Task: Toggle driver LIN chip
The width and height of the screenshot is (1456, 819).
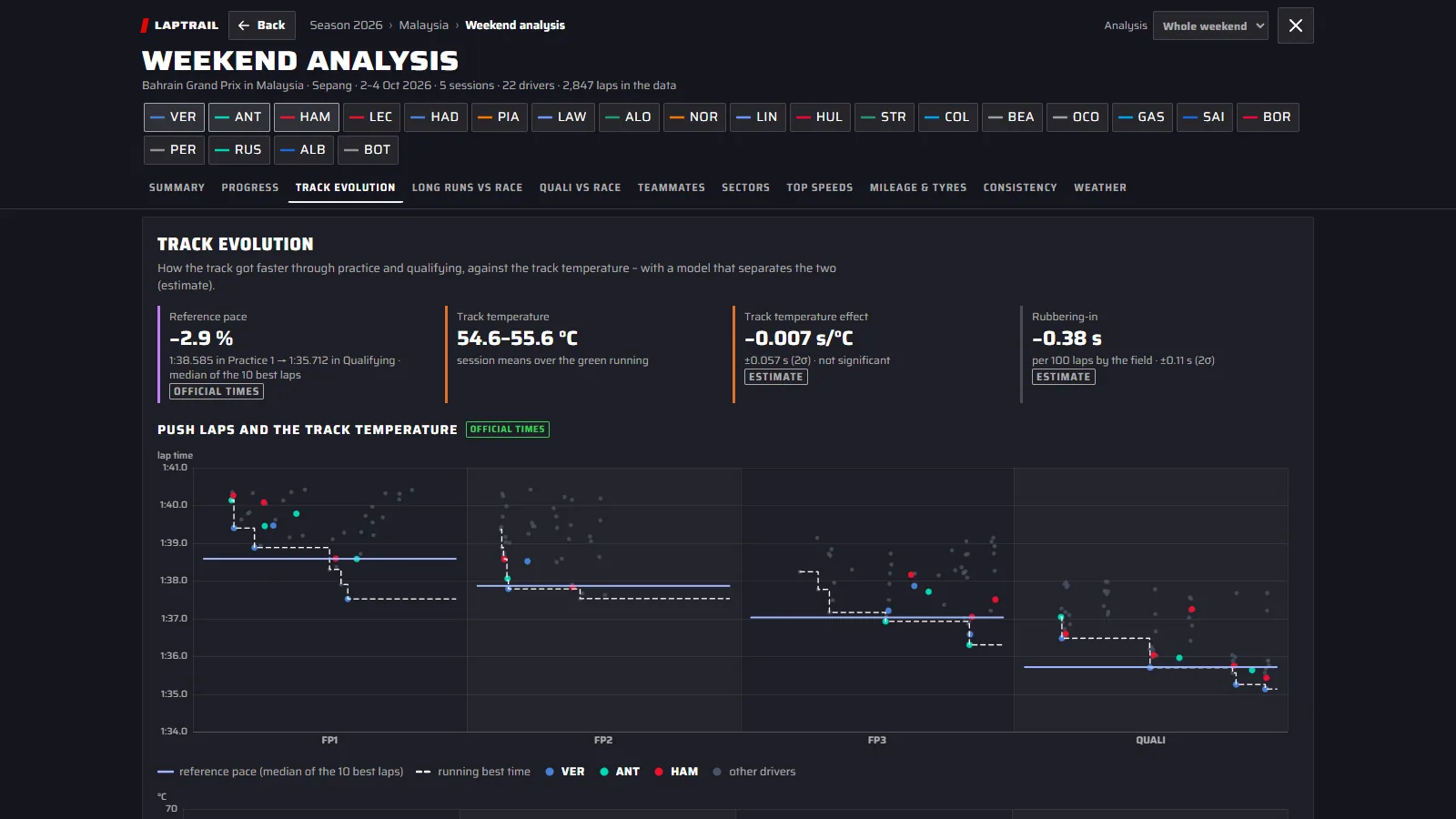Action: tap(758, 117)
